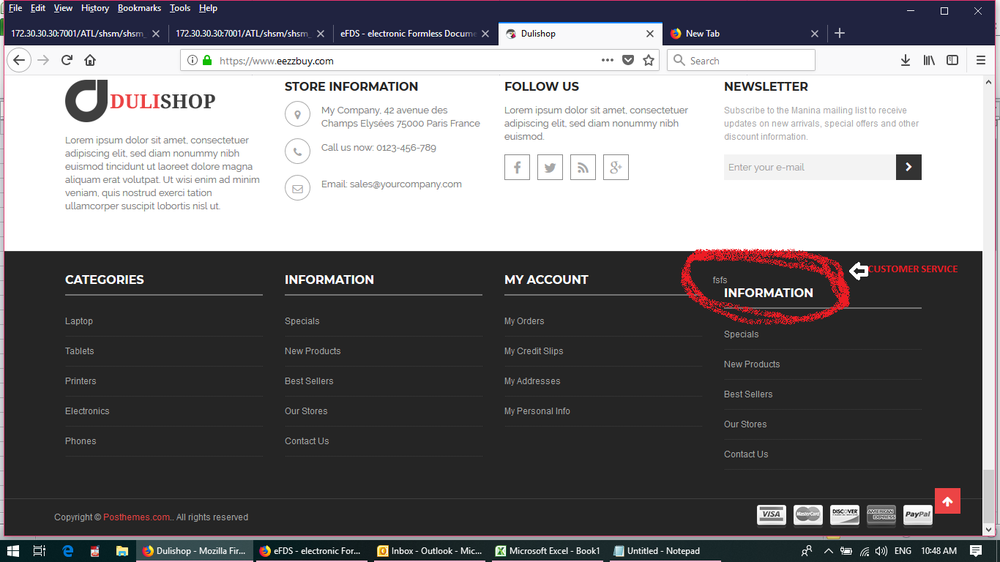Screen dimensions: 1000x562
Task: Open the Tools menu
Action: click(x=180, y=8)
